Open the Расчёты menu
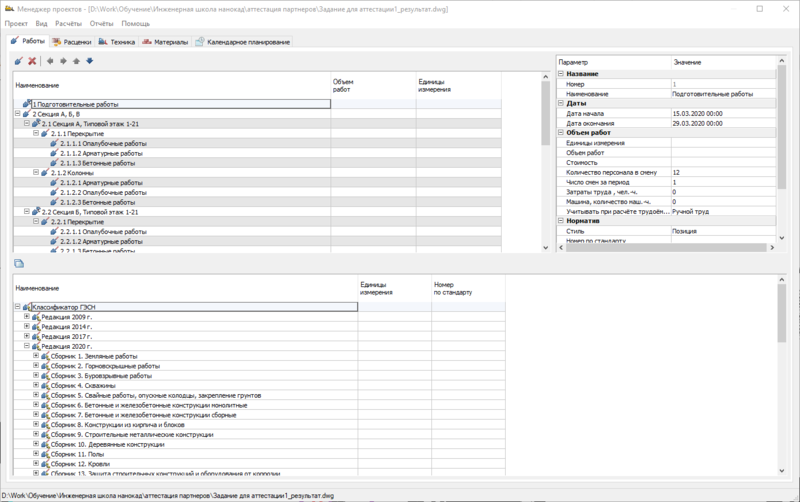Viewport: 800px width, 502px height. point(68,22)
